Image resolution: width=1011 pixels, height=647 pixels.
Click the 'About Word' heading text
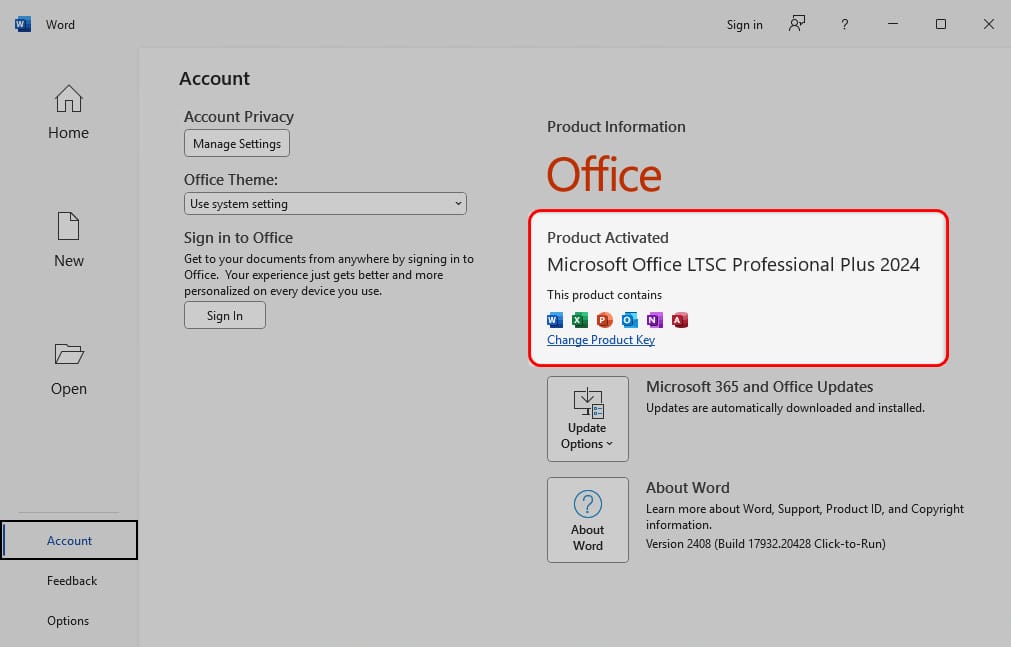tap(687, 488)
